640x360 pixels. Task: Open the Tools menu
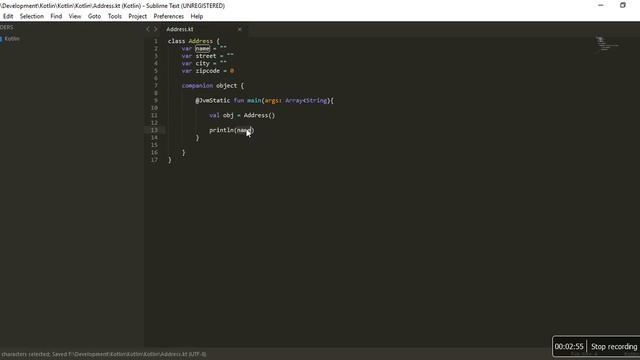click(115, 16)
